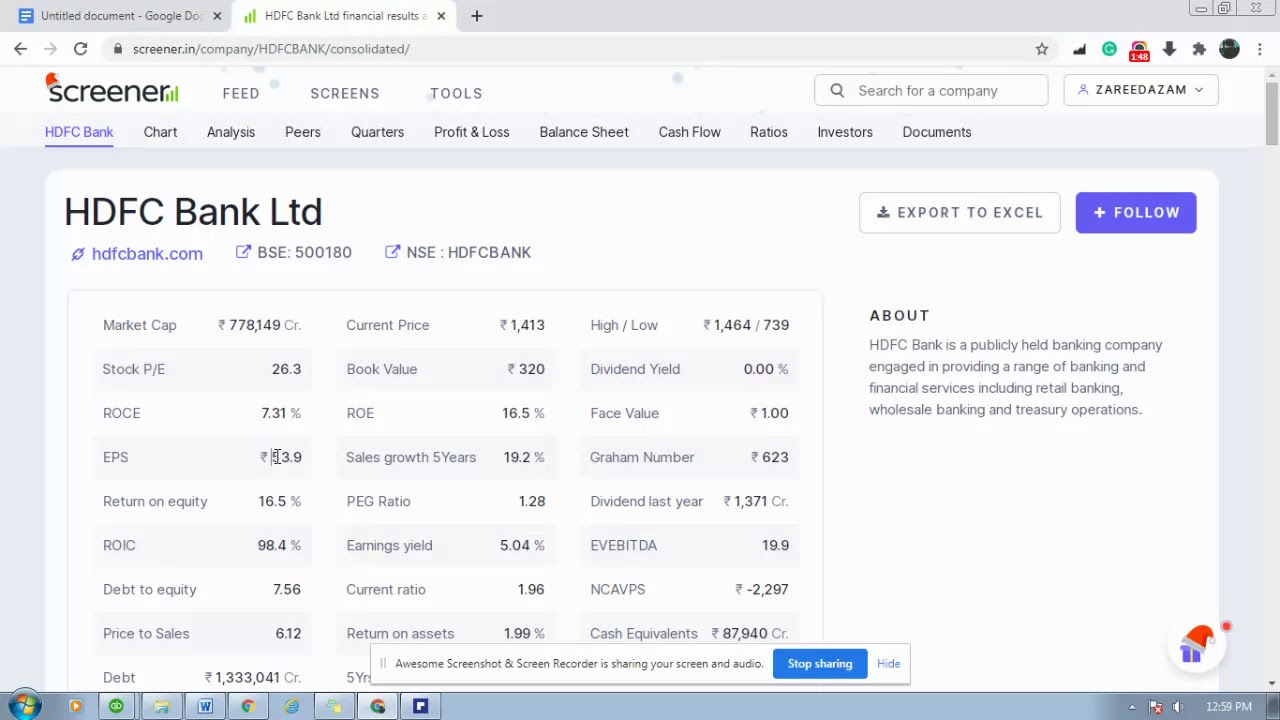The height and width of the screenshot is (720, 1280).
Task: Hide the screen sharing notification
Action: point(888,664)
